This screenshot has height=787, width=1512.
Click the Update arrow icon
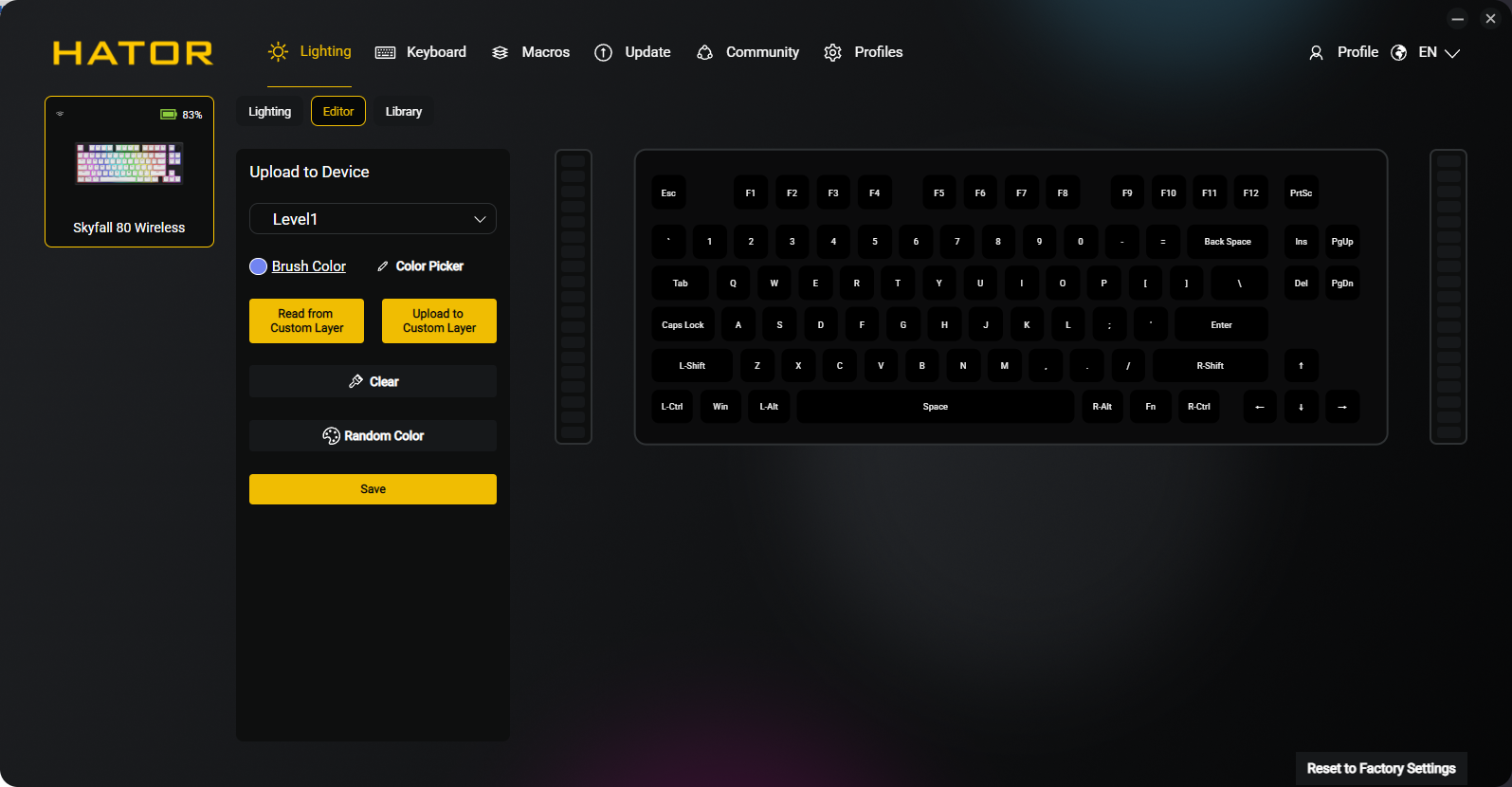pyautogui.click(x=603, y=53)
